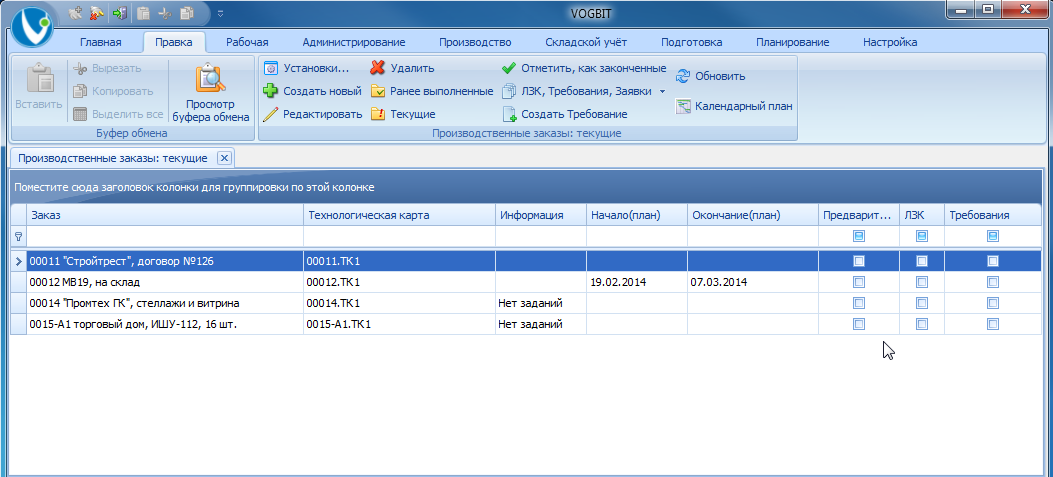
Task: Close the Производственные заказы: текущие tab
Action: 225,158
